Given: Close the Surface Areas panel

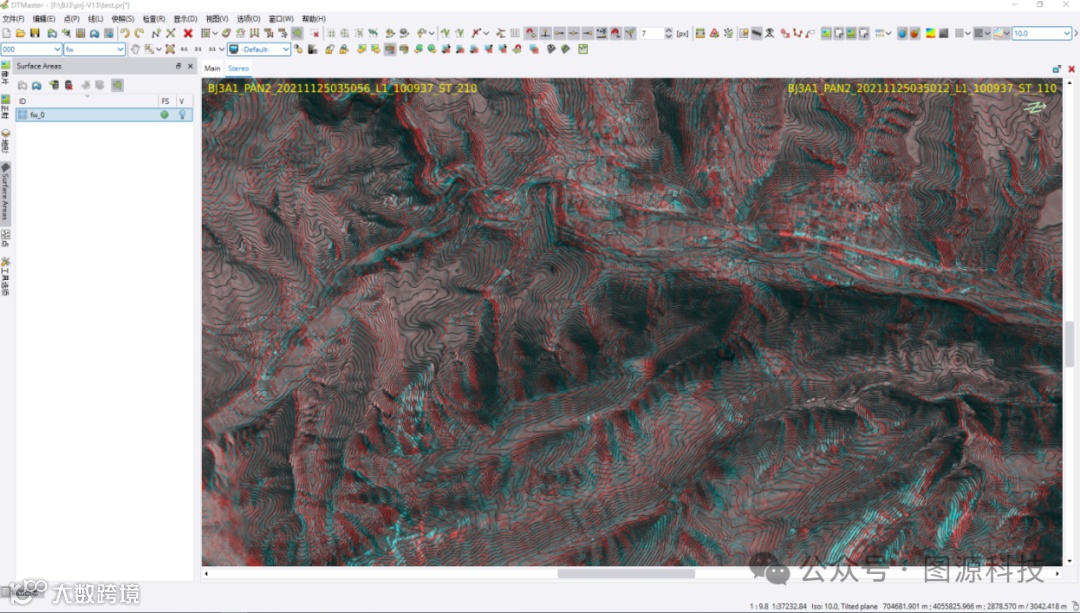Looking at the screenshot, I should click(x=190, y=66).
